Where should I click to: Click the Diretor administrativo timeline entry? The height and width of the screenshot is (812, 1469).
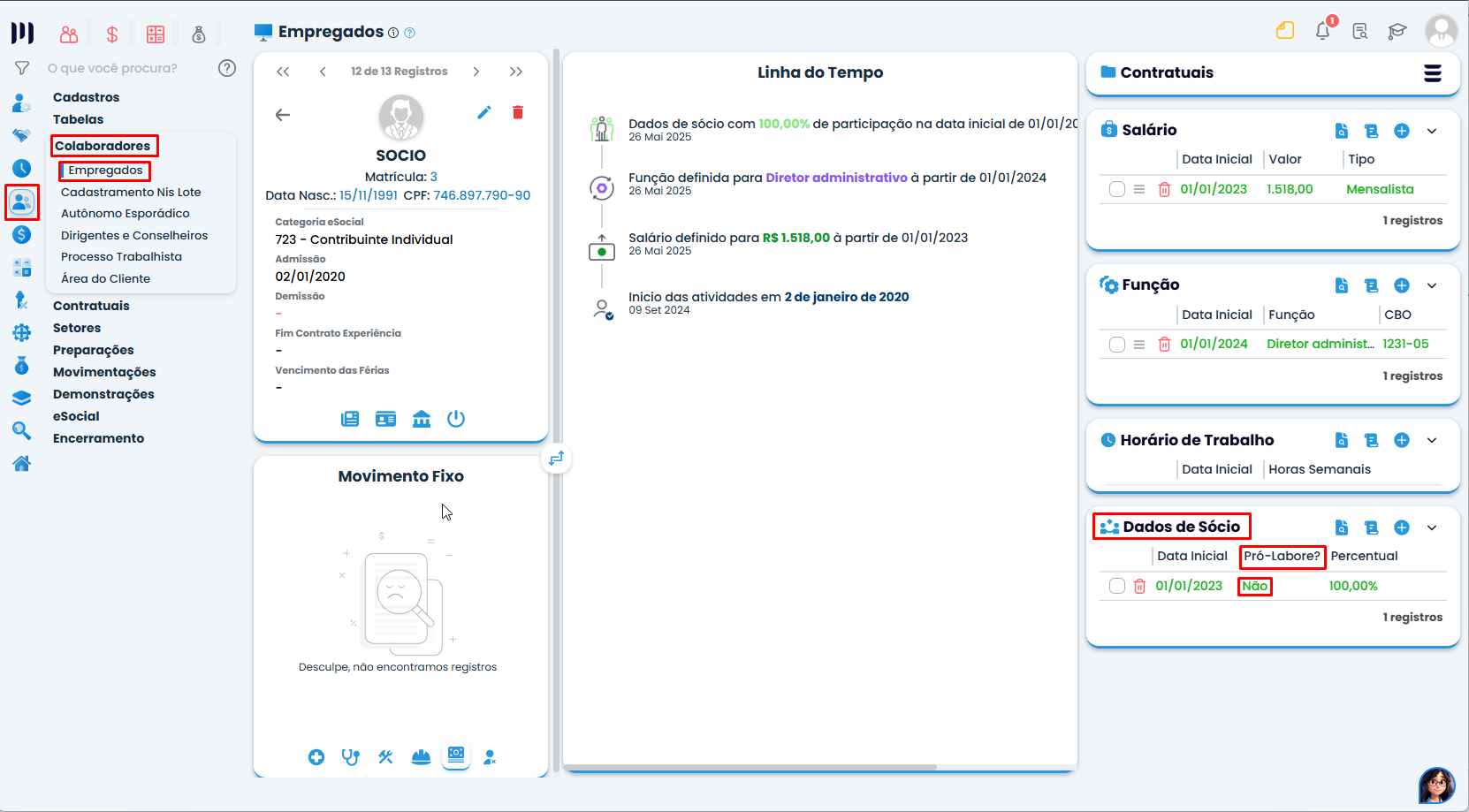[836, 178]
